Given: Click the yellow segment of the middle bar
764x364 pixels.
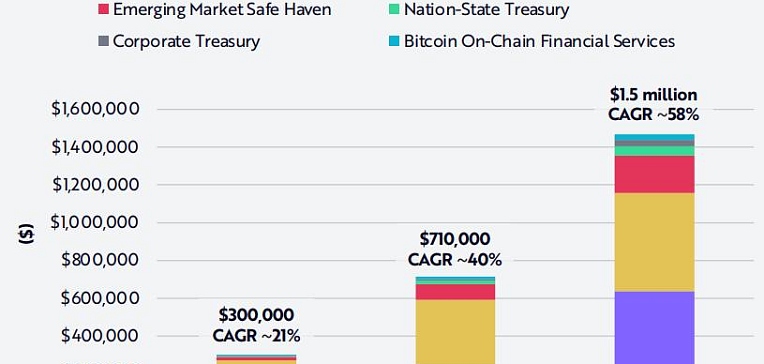Looking at the screenshot, I should 455,331.
